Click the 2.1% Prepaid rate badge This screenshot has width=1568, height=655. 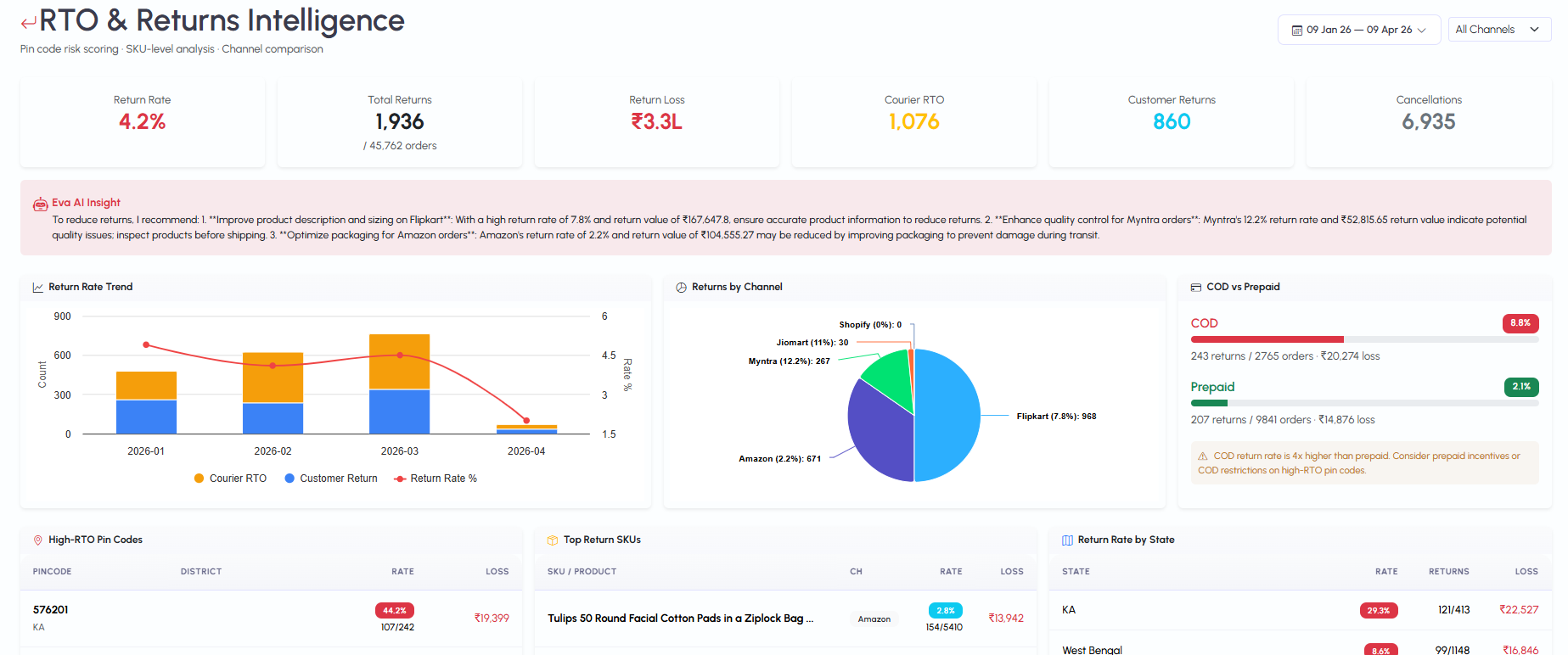click(1521, 387)
